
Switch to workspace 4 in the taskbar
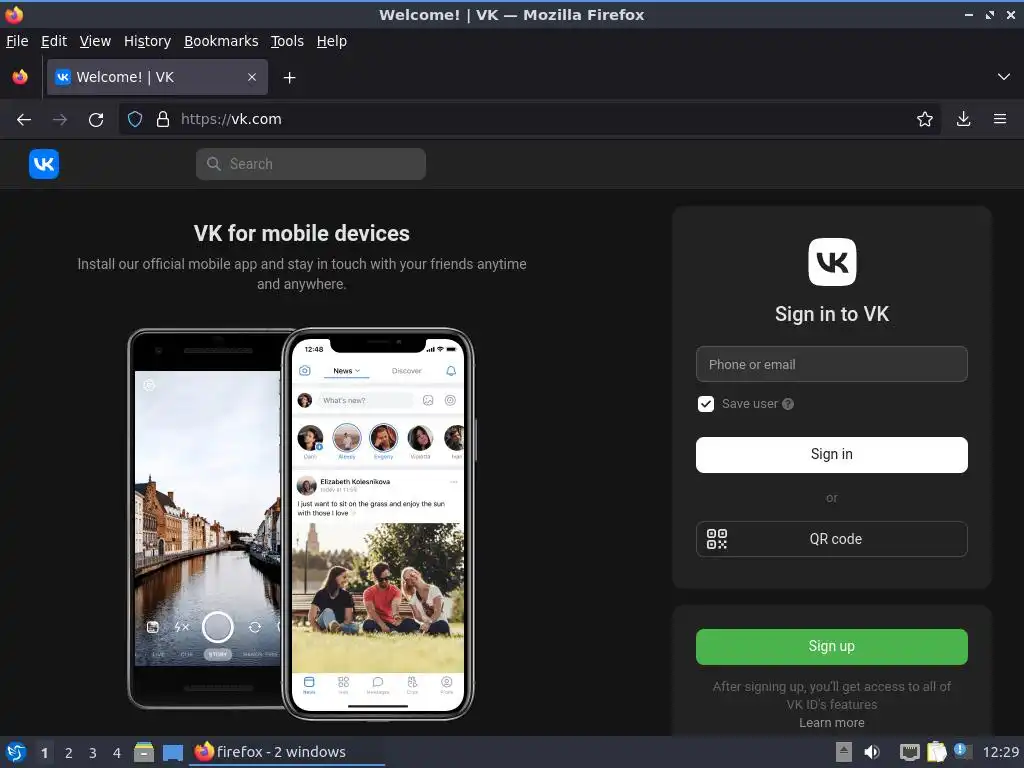coord(117,753)
